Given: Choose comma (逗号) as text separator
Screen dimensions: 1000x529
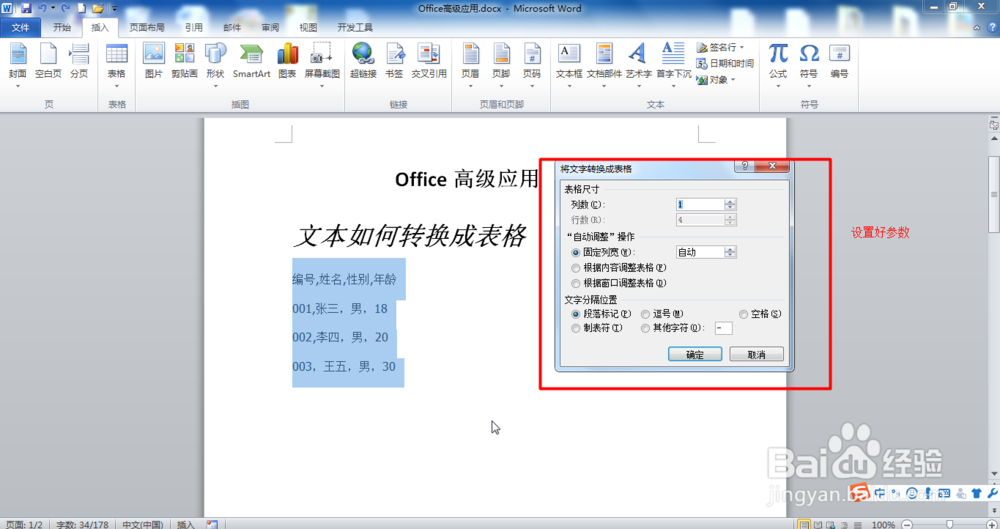Looking at the screenshot, I should tap(662, 314).
